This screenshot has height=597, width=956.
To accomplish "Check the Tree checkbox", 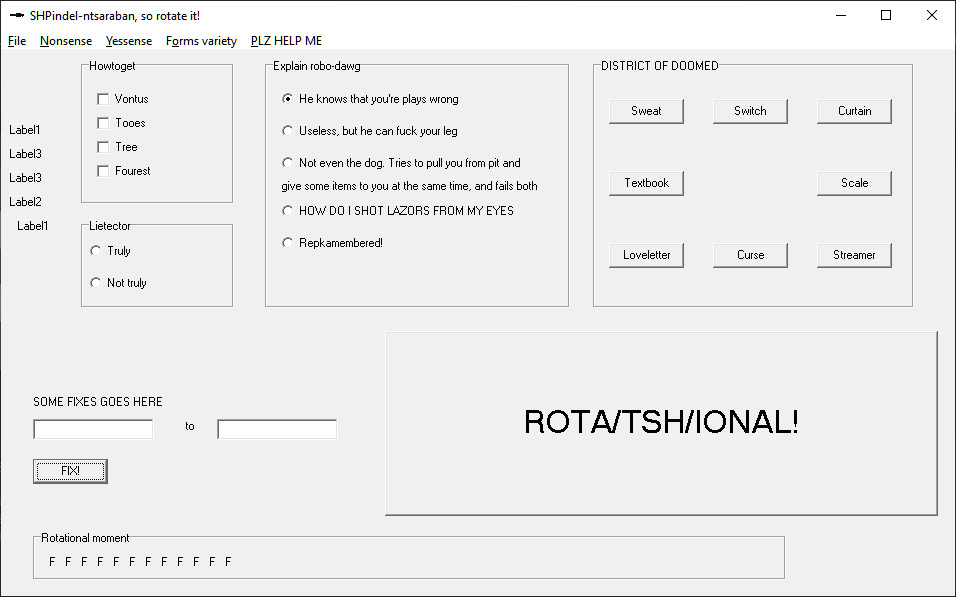I will point(102,147).
